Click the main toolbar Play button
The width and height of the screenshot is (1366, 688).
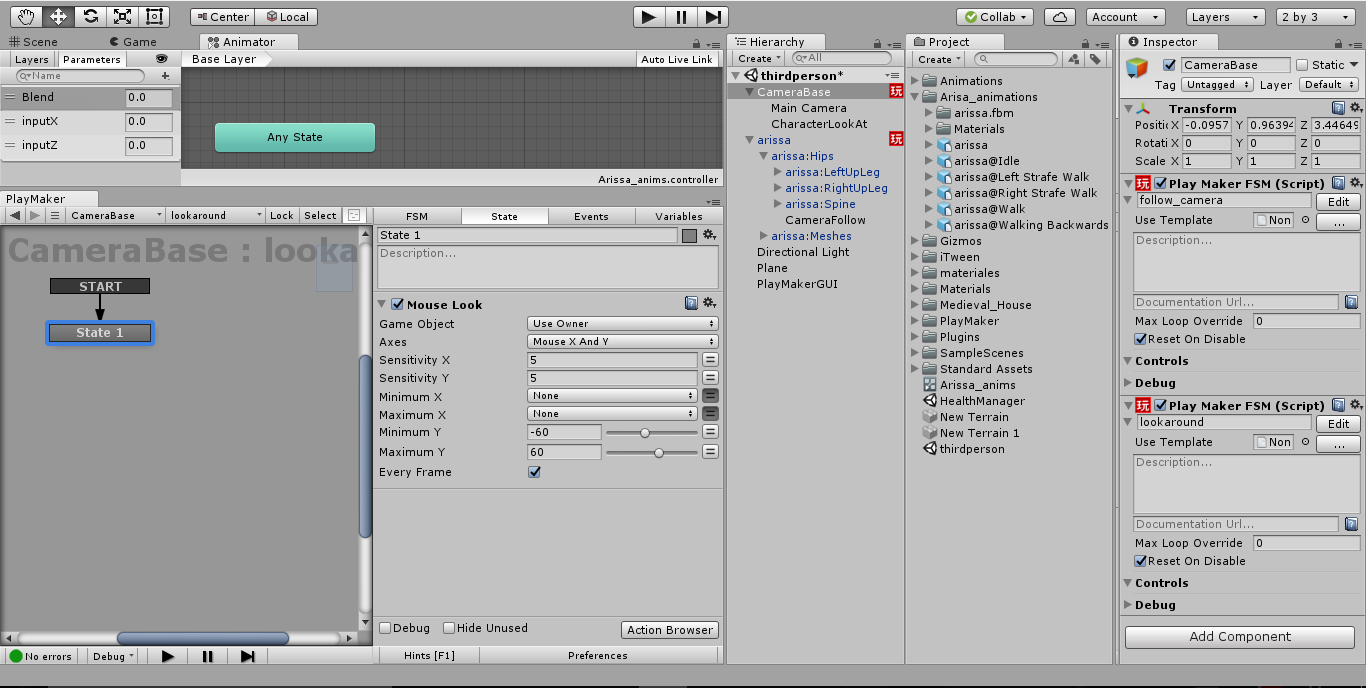point(649,16)
